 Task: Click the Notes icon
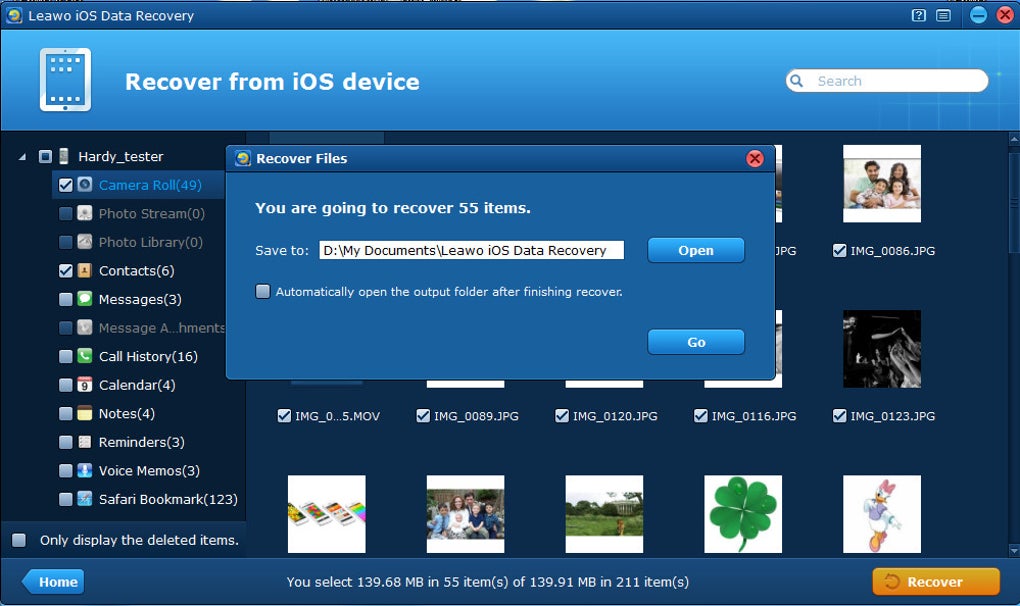point(85,414)
